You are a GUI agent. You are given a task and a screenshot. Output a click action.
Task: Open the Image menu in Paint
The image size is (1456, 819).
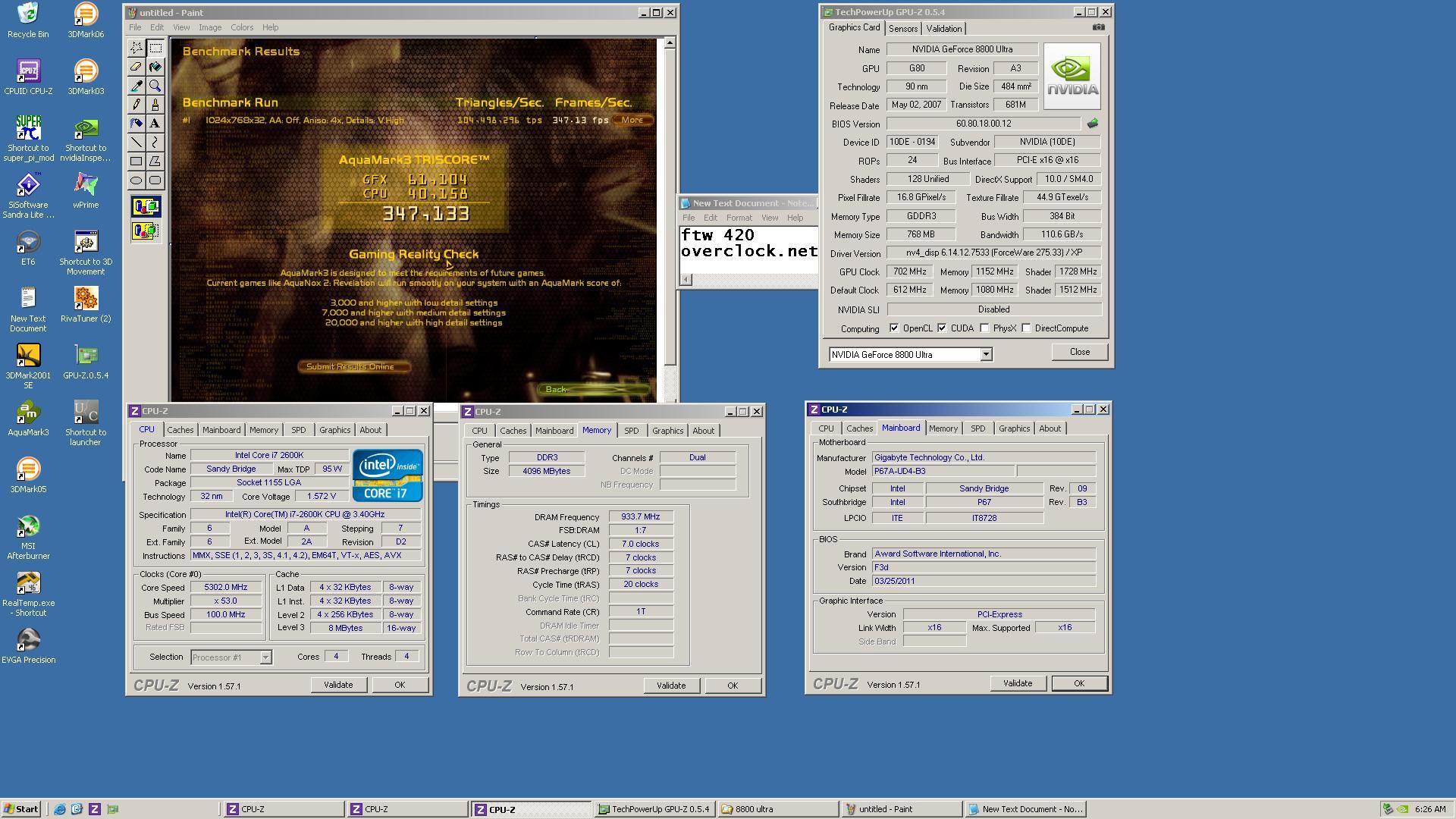210,27
